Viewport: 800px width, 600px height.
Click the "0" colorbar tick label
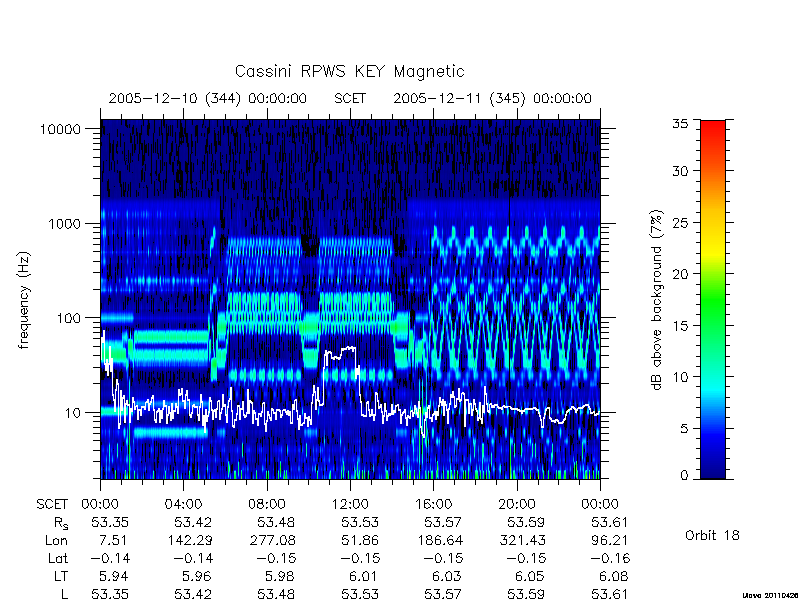[684, 476]
